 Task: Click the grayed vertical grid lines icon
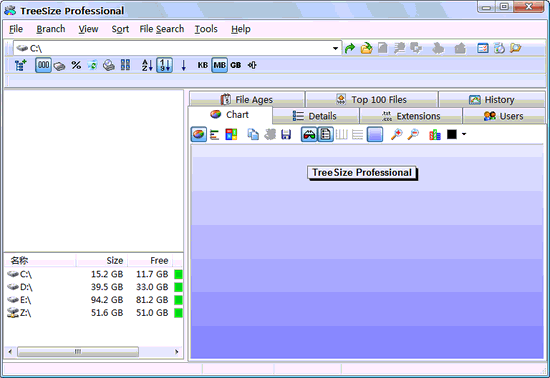[x=341, y=134]
